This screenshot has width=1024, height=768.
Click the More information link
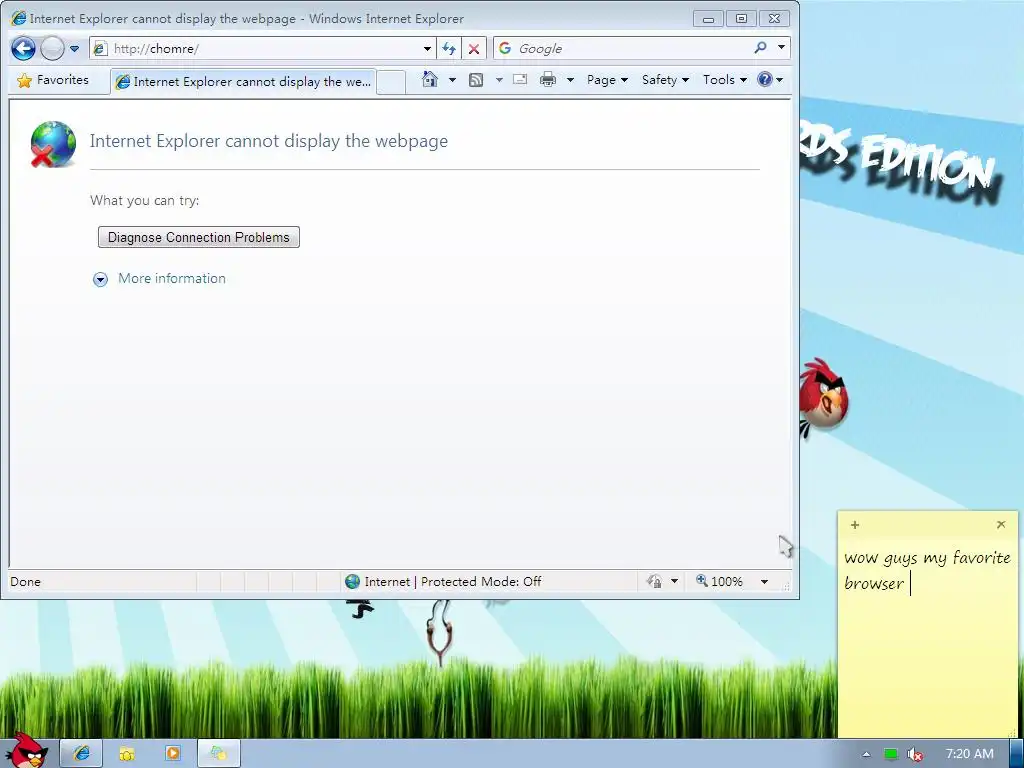(172, 278)
